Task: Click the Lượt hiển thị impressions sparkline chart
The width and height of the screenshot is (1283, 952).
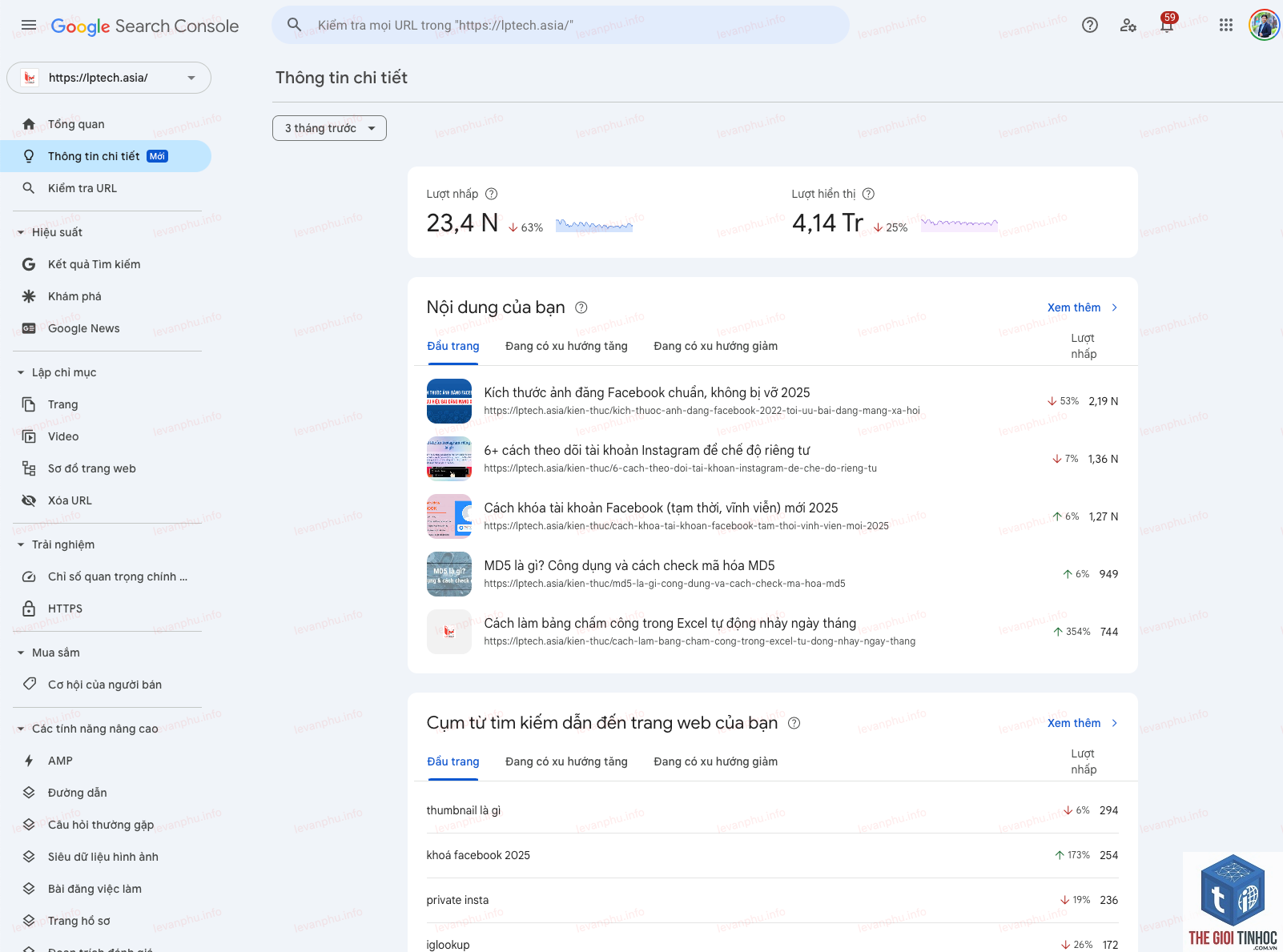Action: [959, 225]
